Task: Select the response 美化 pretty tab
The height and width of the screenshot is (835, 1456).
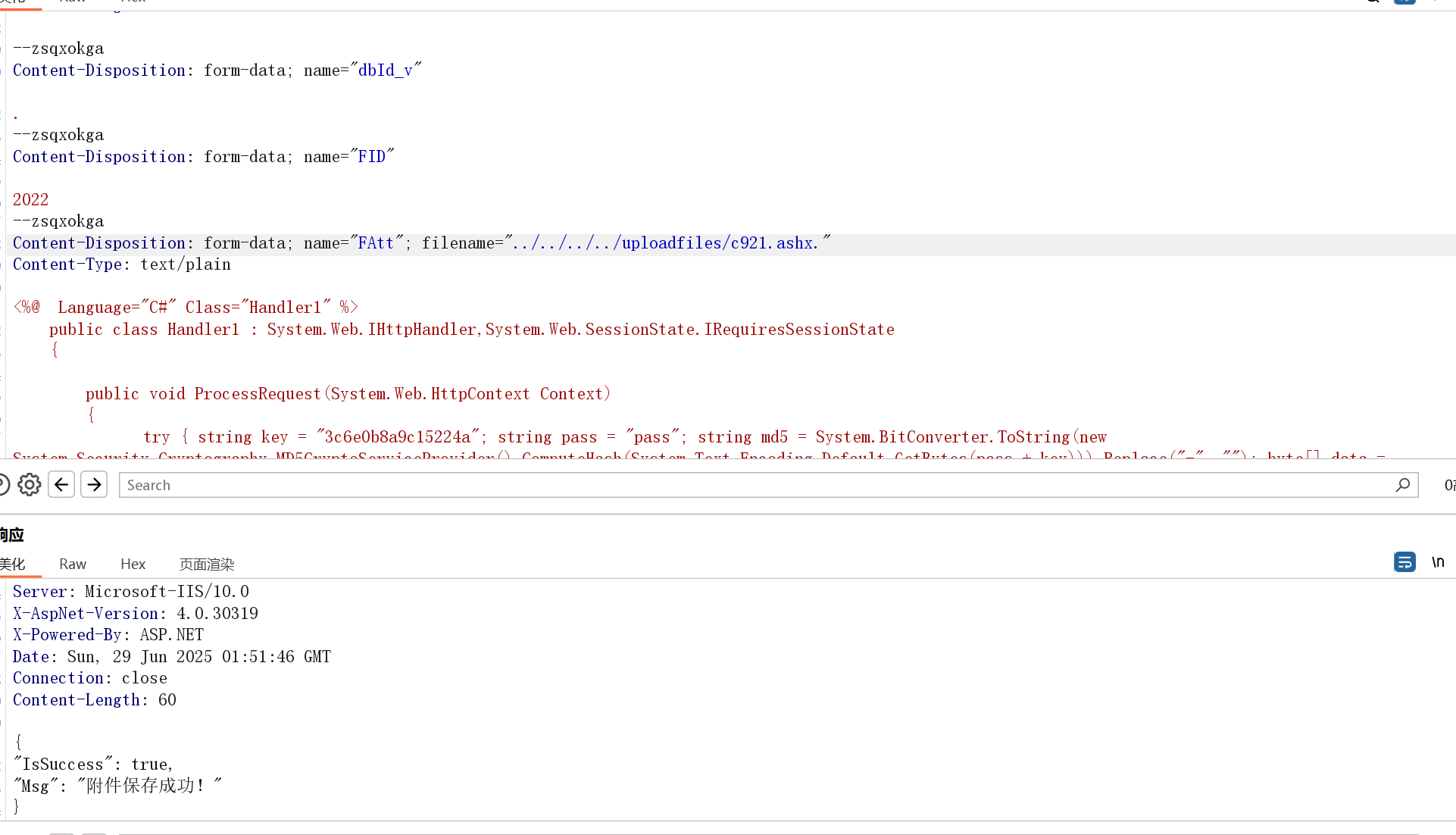Action: point(13,564)
